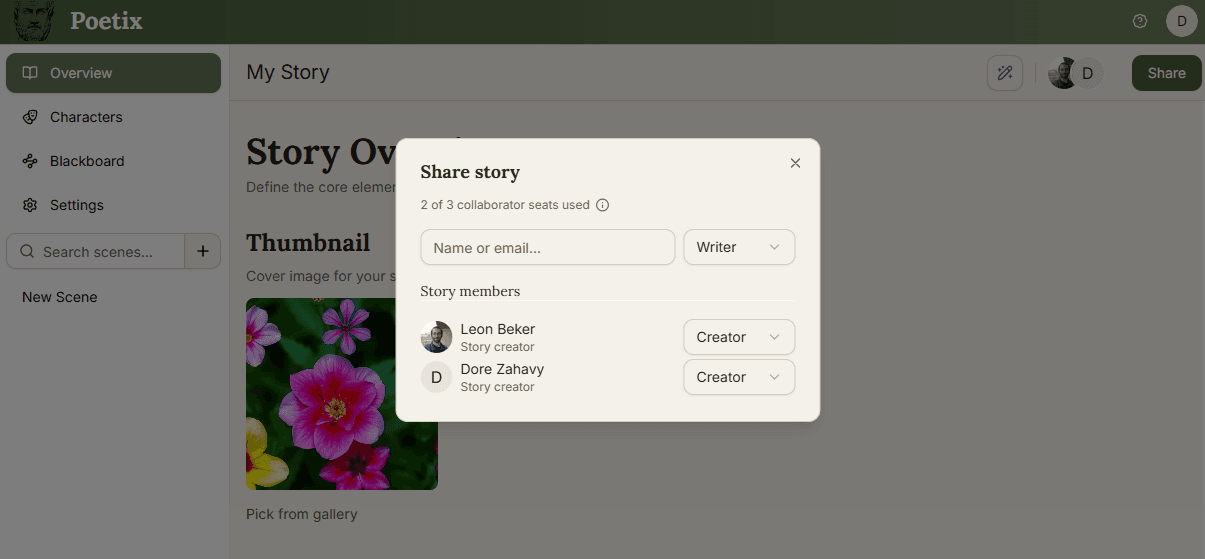
Task: Click the Share button
Action: [x=1167, y=73]
